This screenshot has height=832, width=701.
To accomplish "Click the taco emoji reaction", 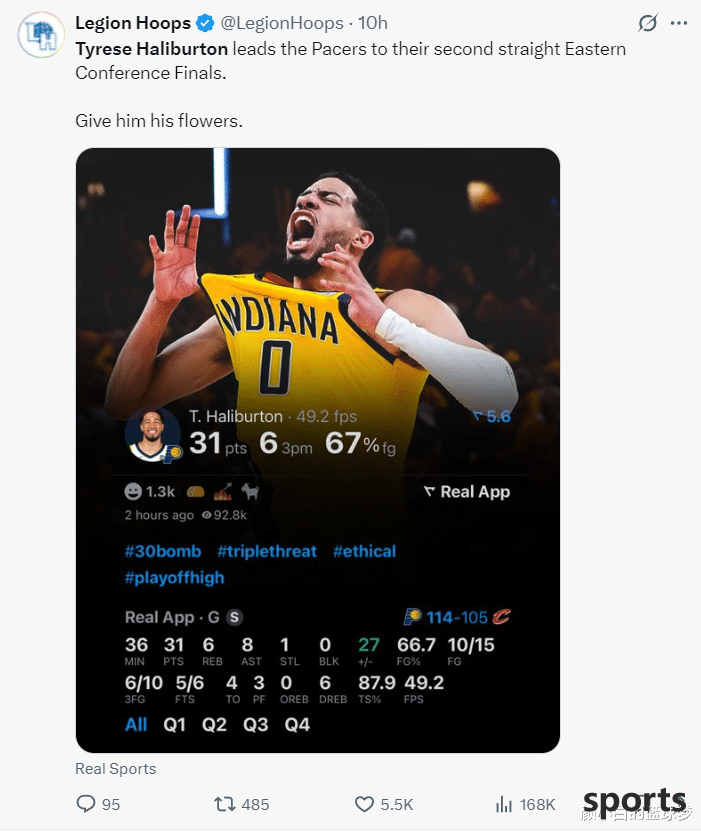I will click(x=196, y=492).
